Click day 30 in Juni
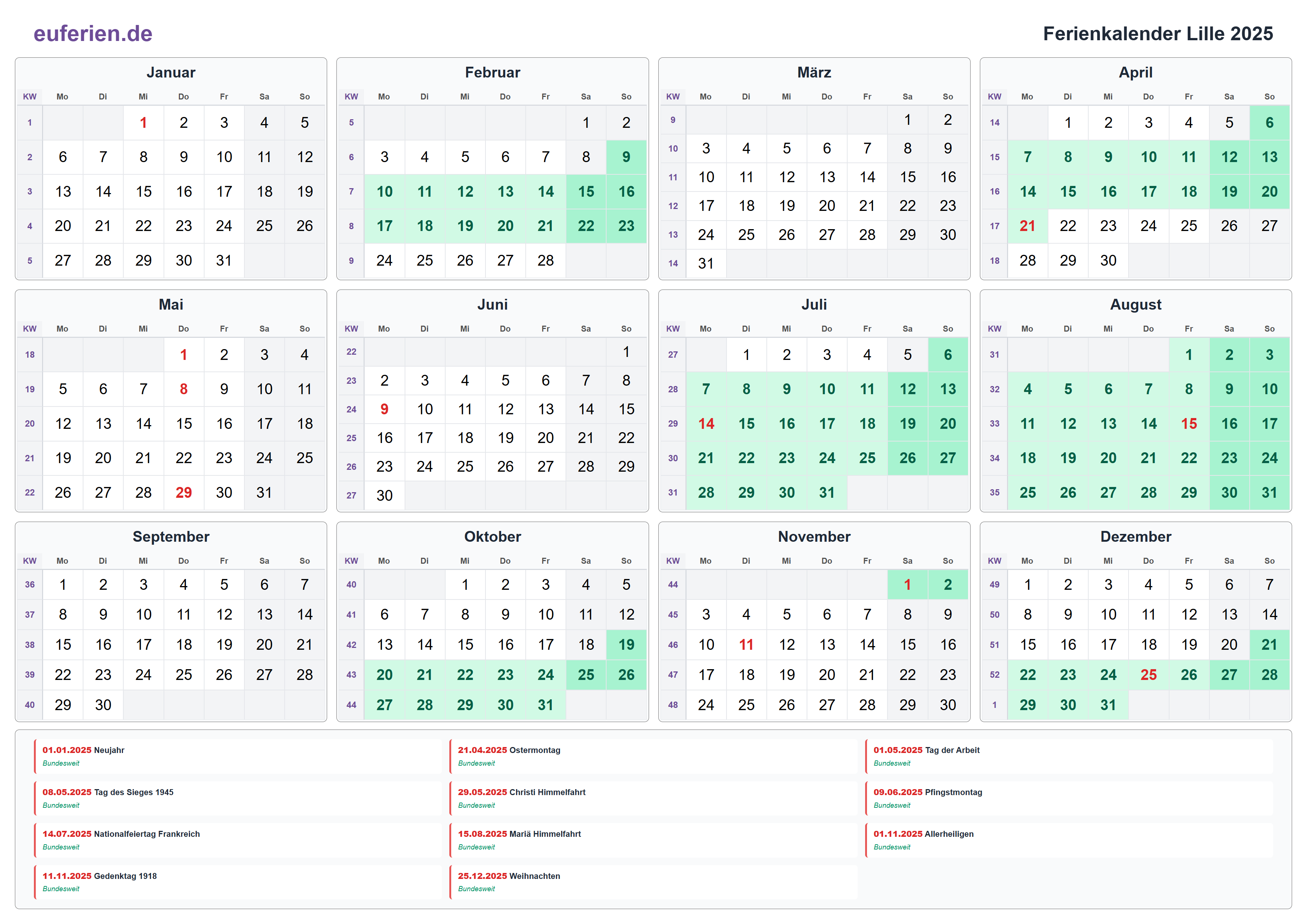Viewport: 1307px width, 924px height. pyautogui.click(x=384, y=495)
